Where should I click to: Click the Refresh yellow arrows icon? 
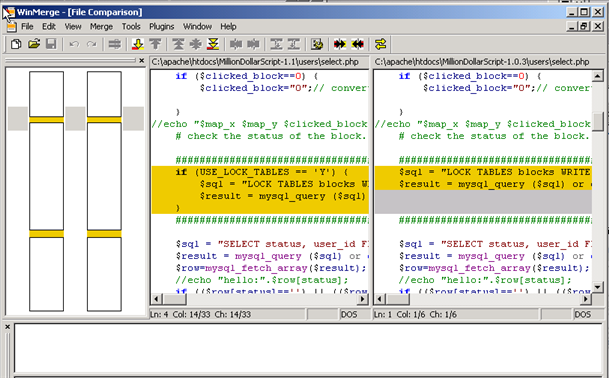[x=381, y=44]
